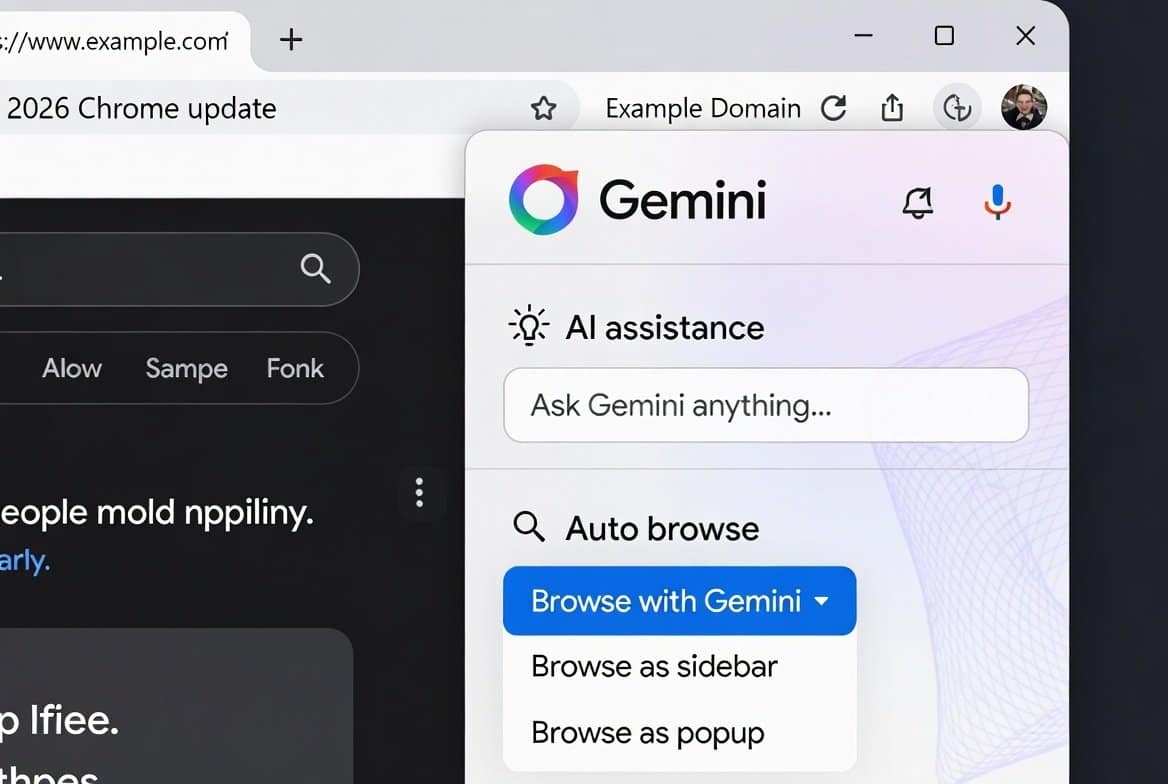The height and width of the screenshot is (784, 1168).
Task: Open the browser profile avatar
Action: tap(1023, 107)
